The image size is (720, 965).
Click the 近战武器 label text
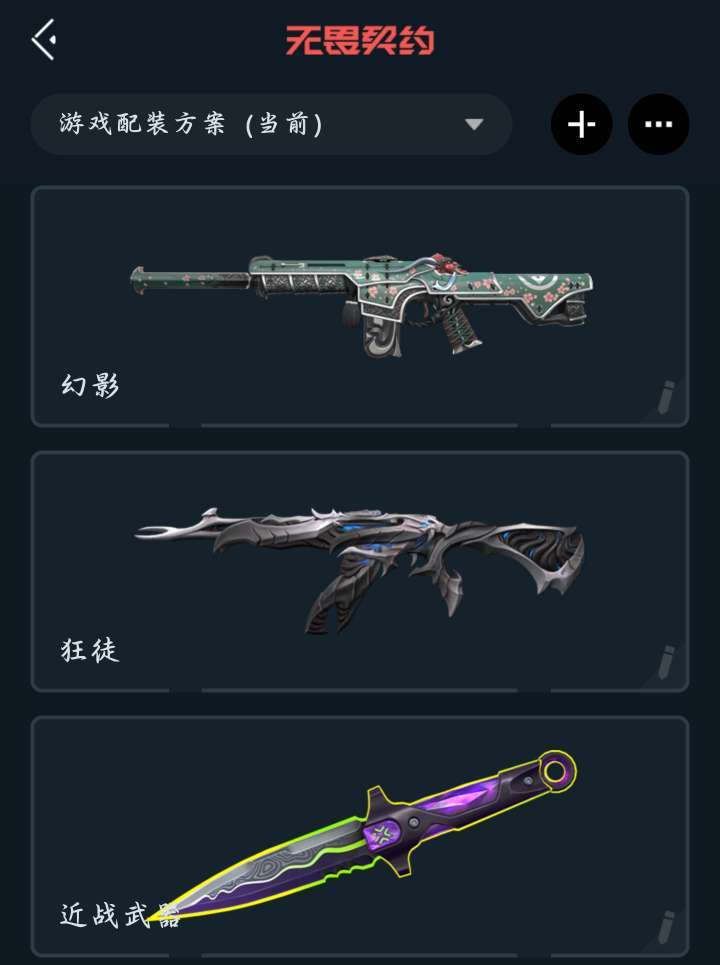[120, 915]
